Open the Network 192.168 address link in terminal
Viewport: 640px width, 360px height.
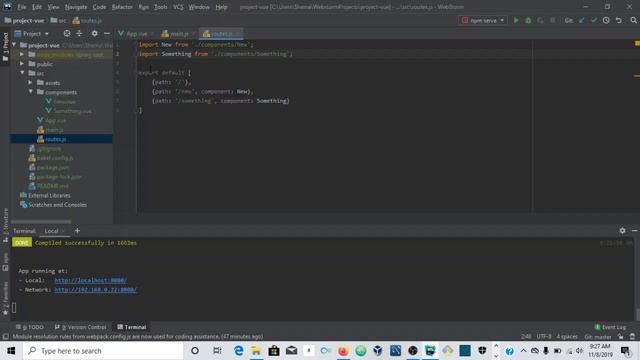click(96, 290)
